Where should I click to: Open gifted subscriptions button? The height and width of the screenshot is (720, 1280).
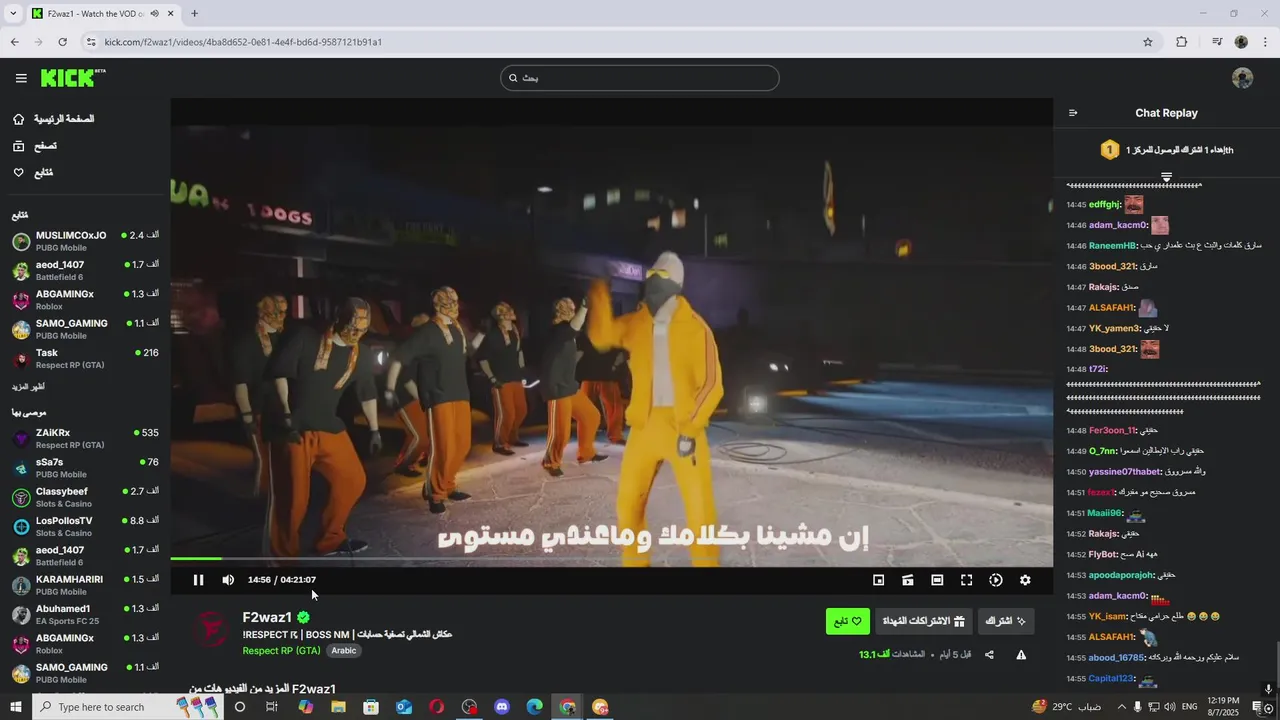coord(923,621)
